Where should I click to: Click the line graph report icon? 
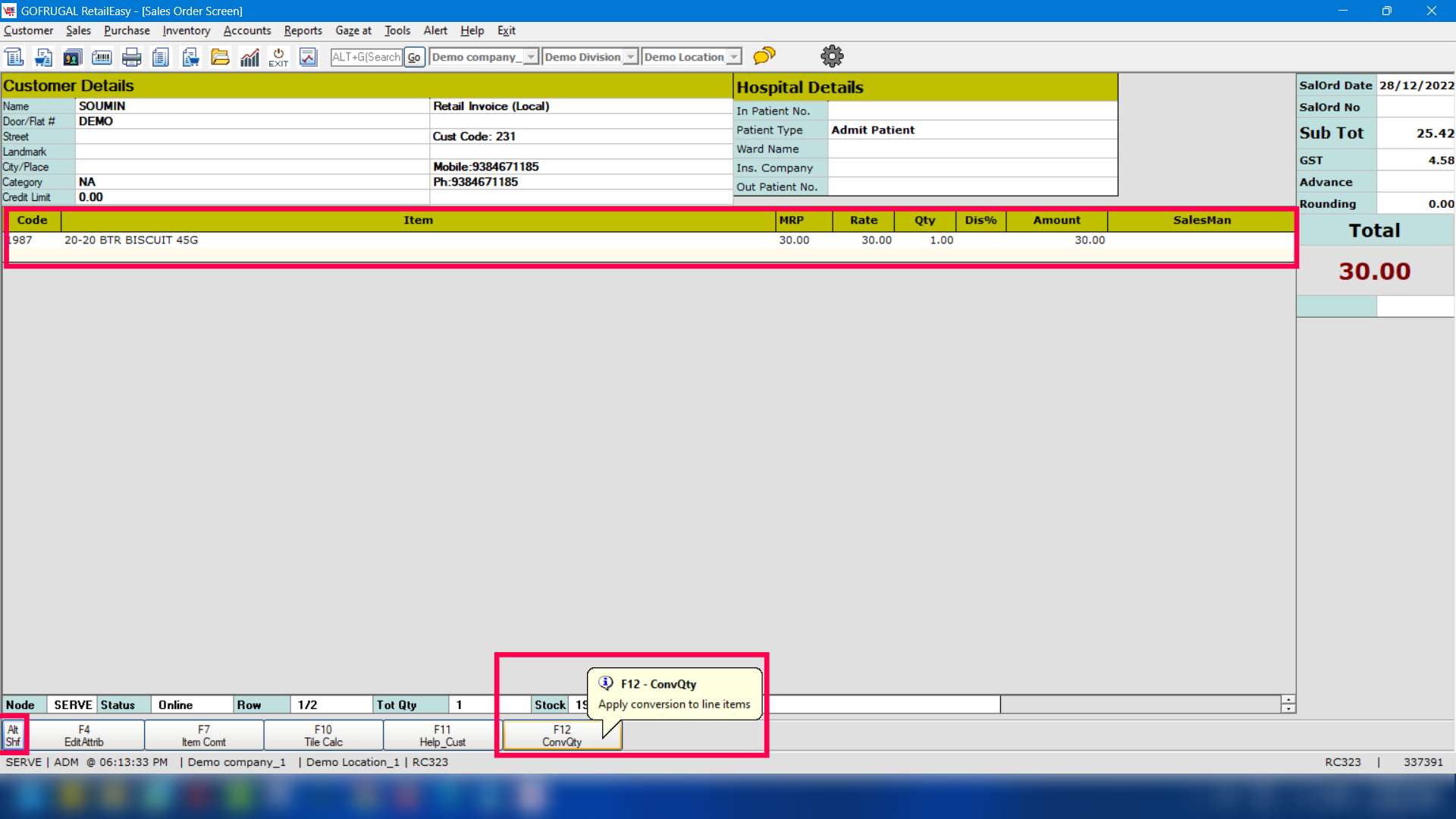click(308, 57)
